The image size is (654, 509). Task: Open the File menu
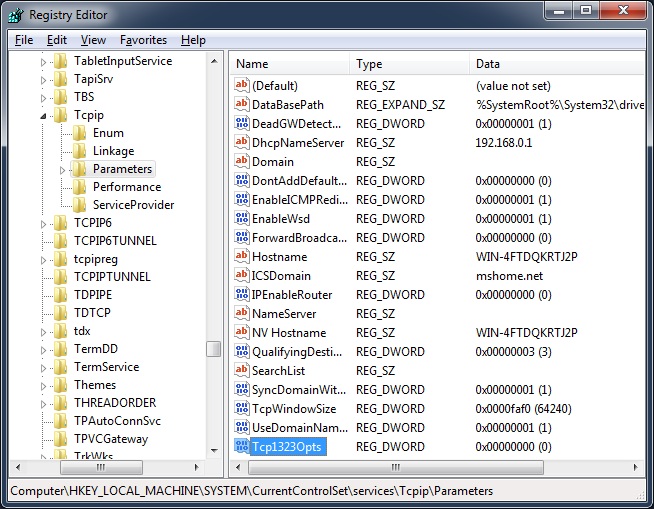coord(24,40)
